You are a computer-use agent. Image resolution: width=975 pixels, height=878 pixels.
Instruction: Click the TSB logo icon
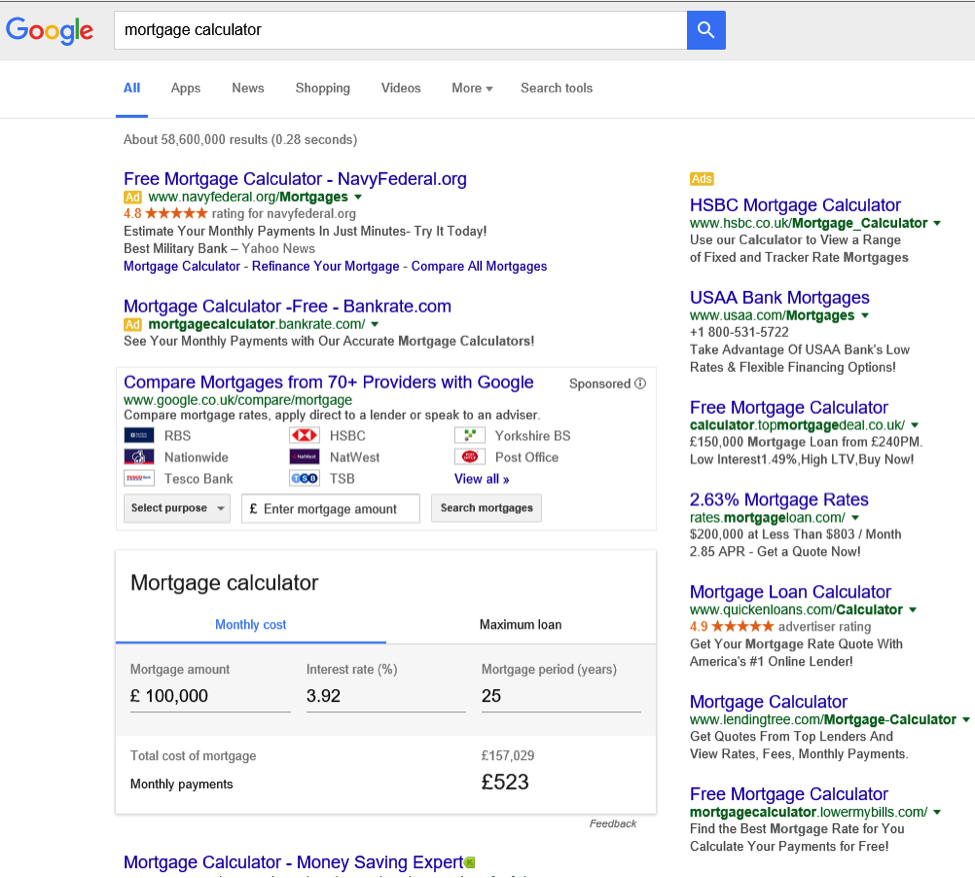click(x=305, y=478)
